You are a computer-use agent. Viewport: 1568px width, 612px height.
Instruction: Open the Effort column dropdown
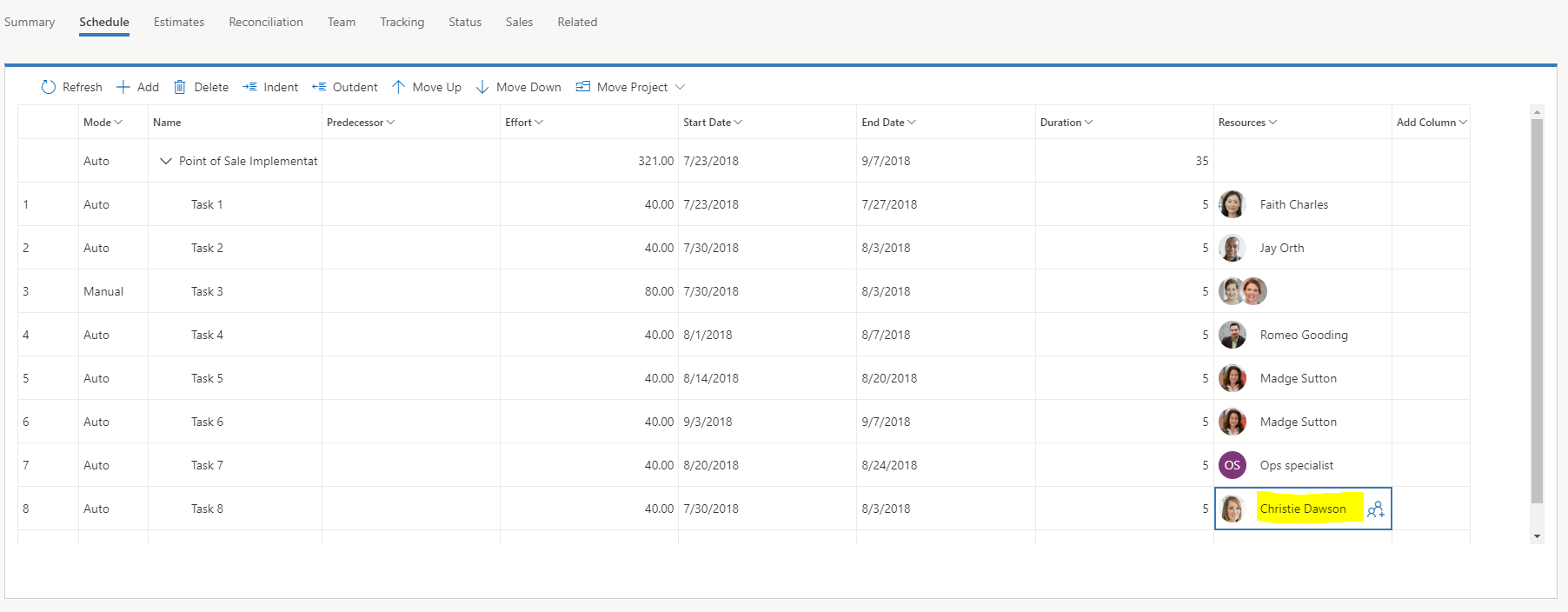539,123
